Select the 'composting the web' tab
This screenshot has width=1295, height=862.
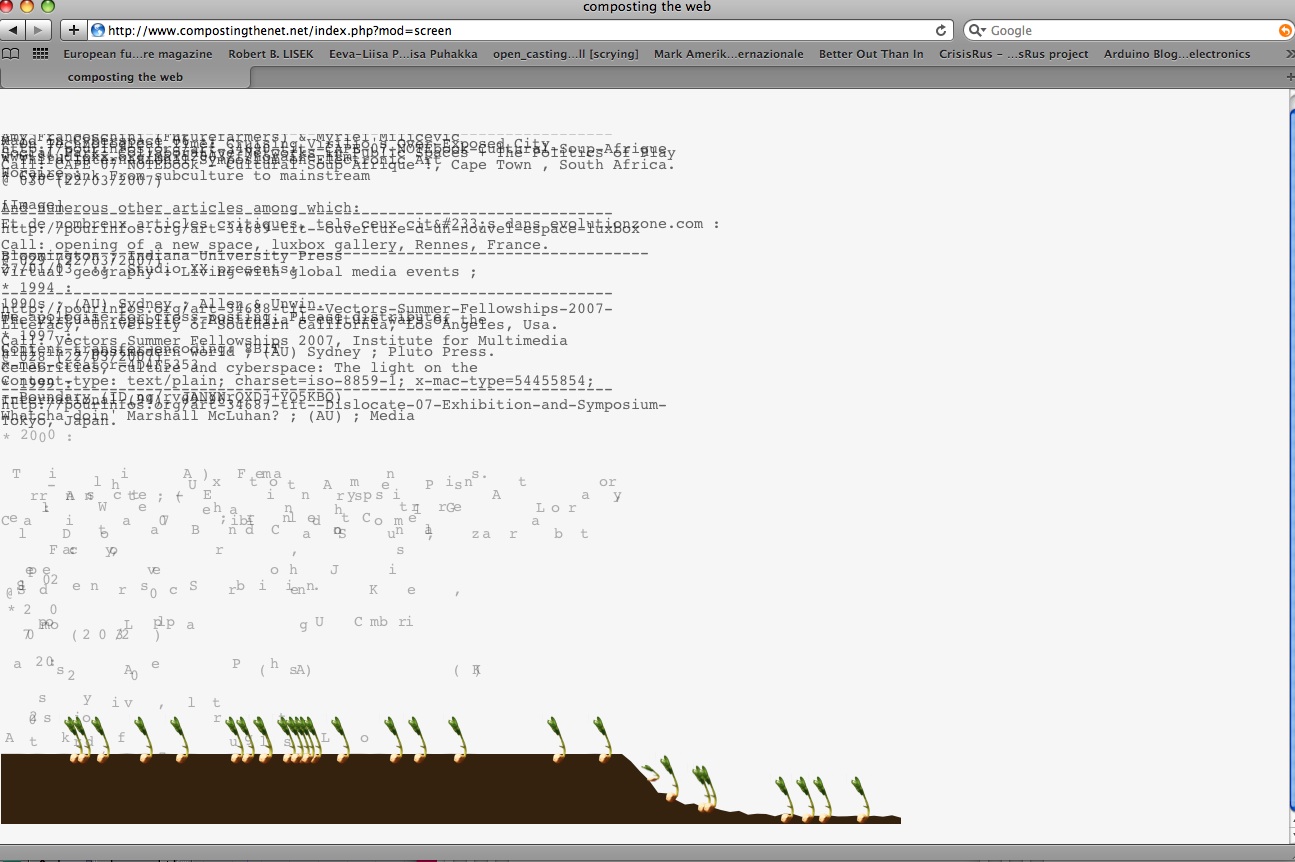[x=125, y=77]
